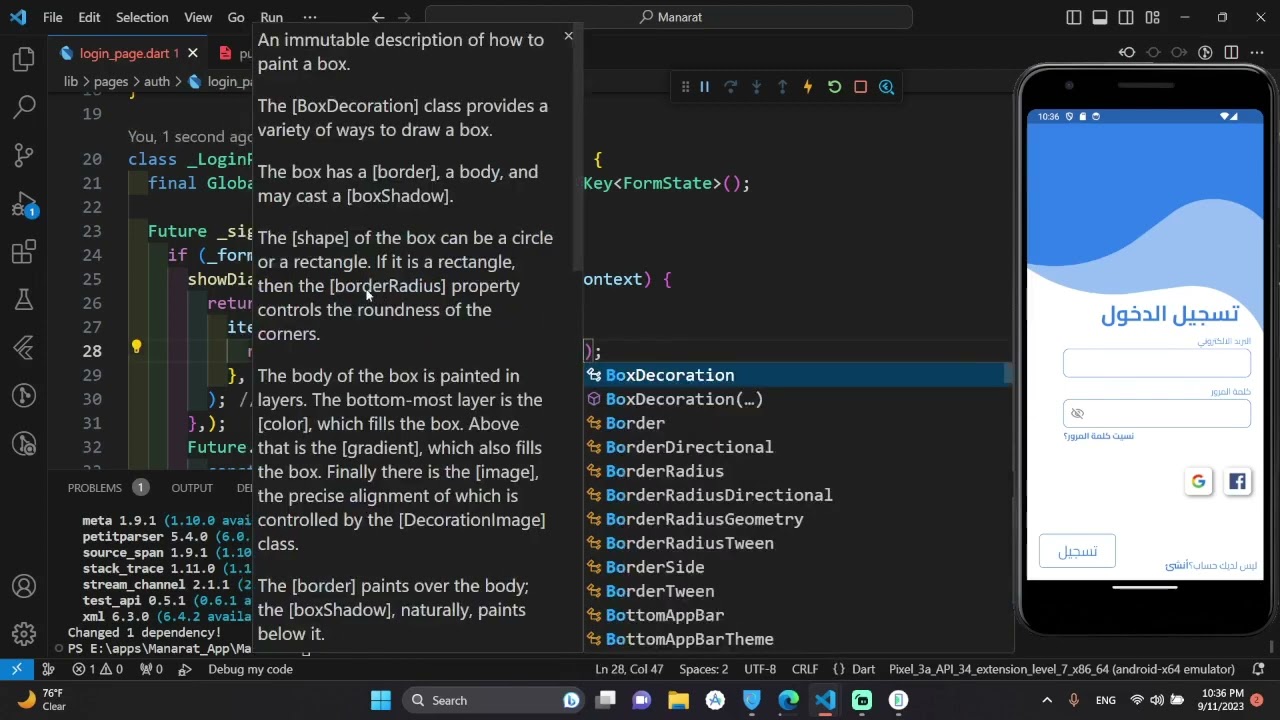Choose BottomAppBar from the suggestion list

(x=798, y=615)
